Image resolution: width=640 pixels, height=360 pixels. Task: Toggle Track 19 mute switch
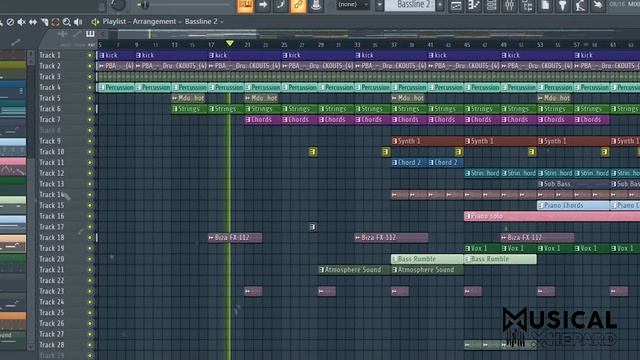[90, 249]
